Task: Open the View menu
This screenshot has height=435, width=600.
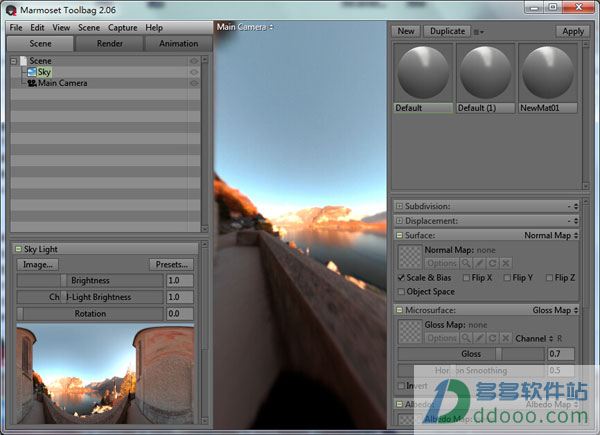Action: click(61, 28)
